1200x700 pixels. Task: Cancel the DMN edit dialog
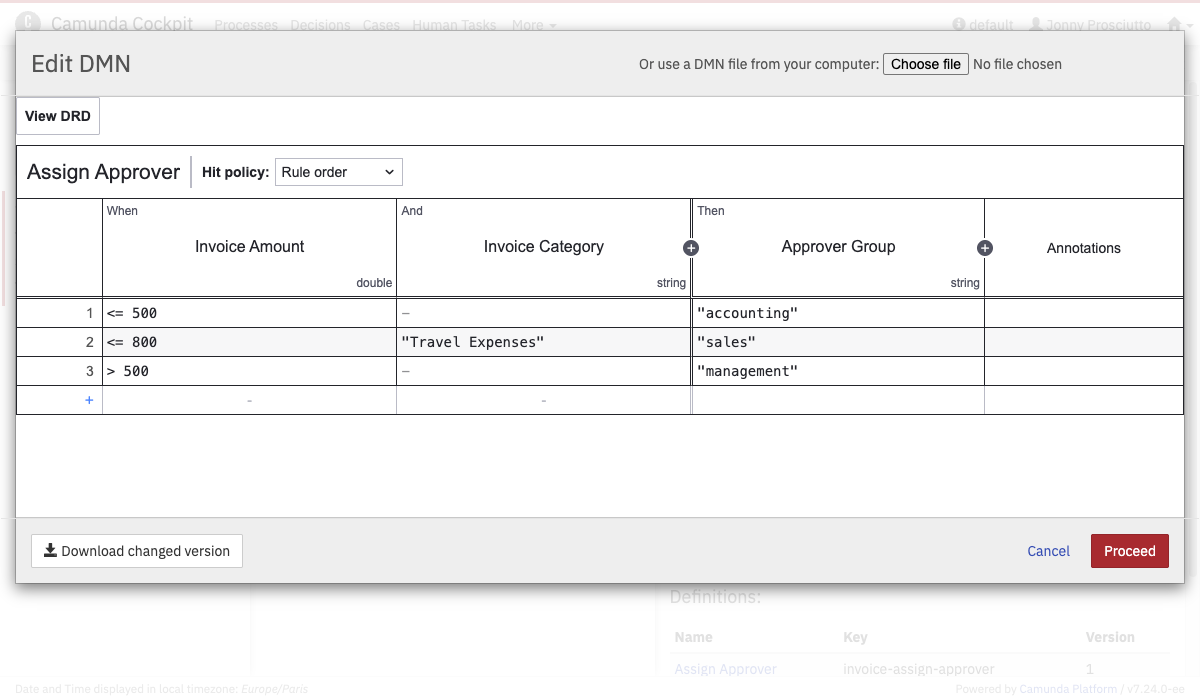tap(1048, 551)
